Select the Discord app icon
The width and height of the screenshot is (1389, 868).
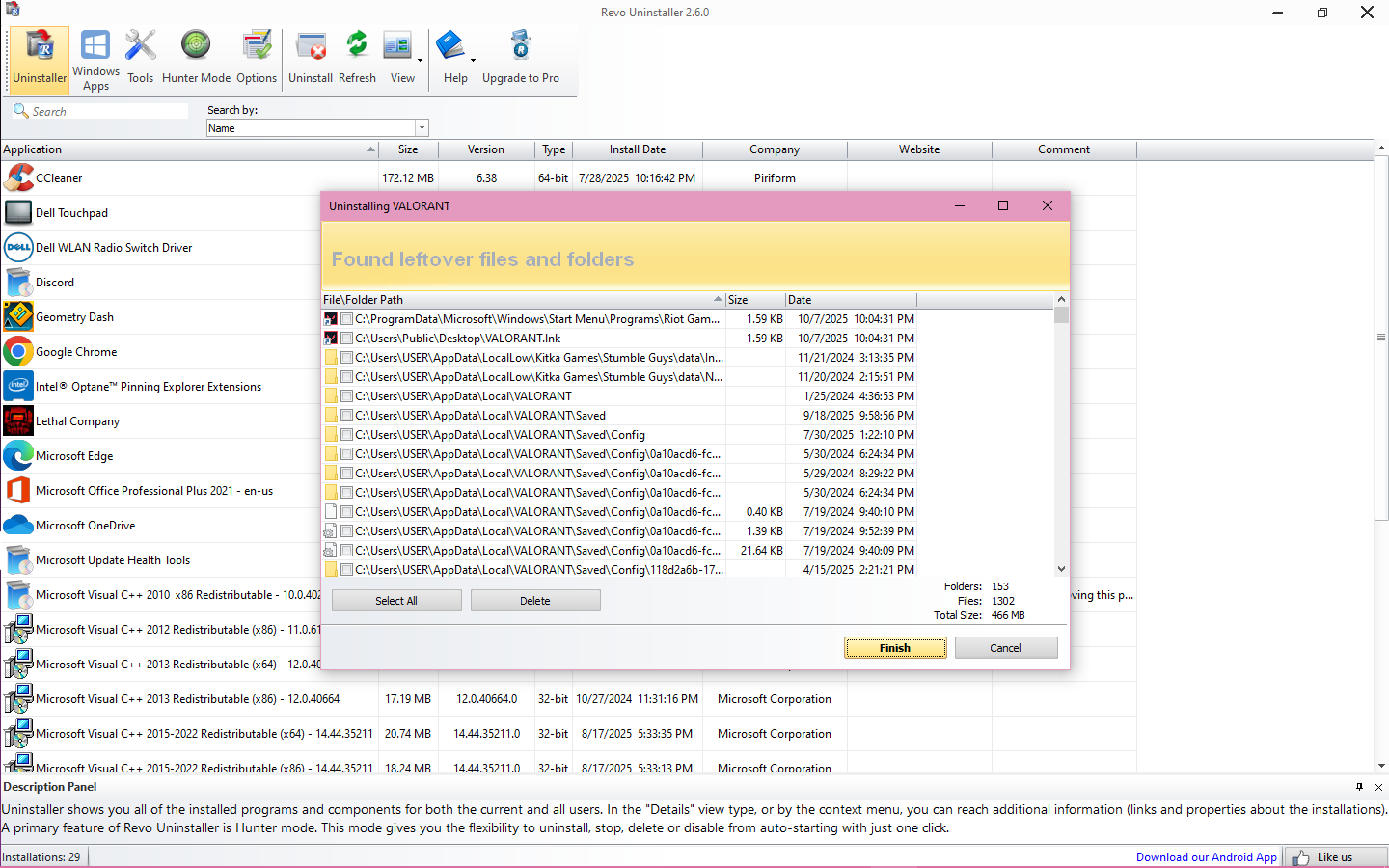click(18, 283)
